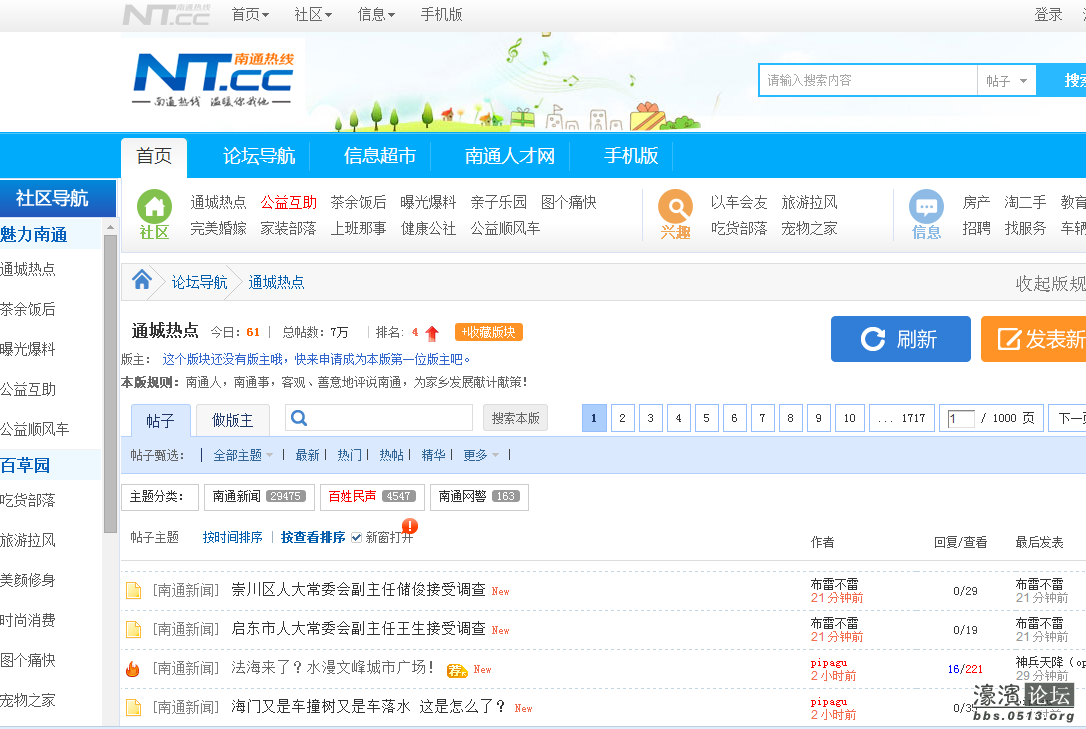Open the 百姓民声 topic category
The width and height of the screenshot is (1086, 729).
(x=371, y=496)
